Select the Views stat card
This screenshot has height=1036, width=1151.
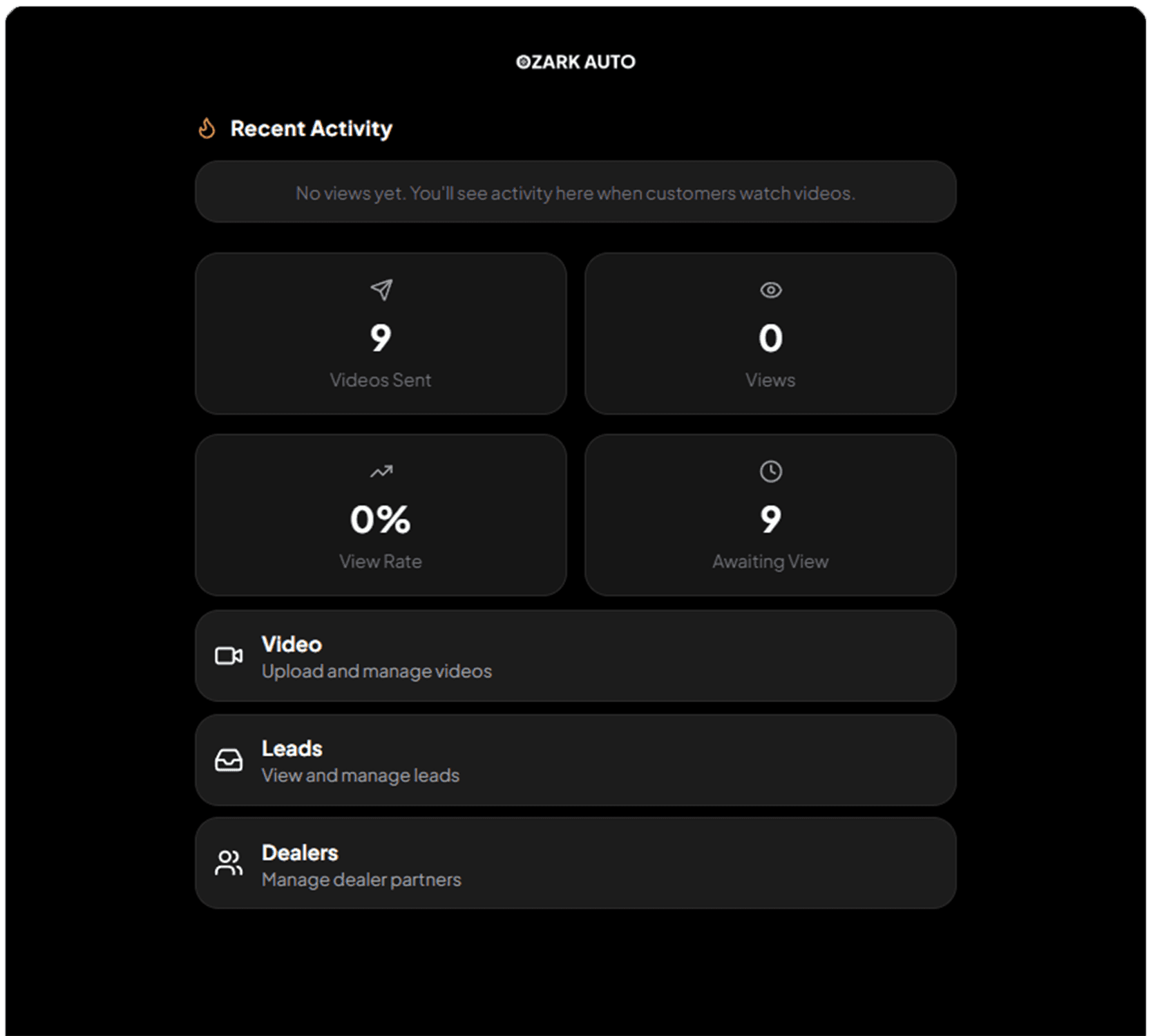pos(770,334)
